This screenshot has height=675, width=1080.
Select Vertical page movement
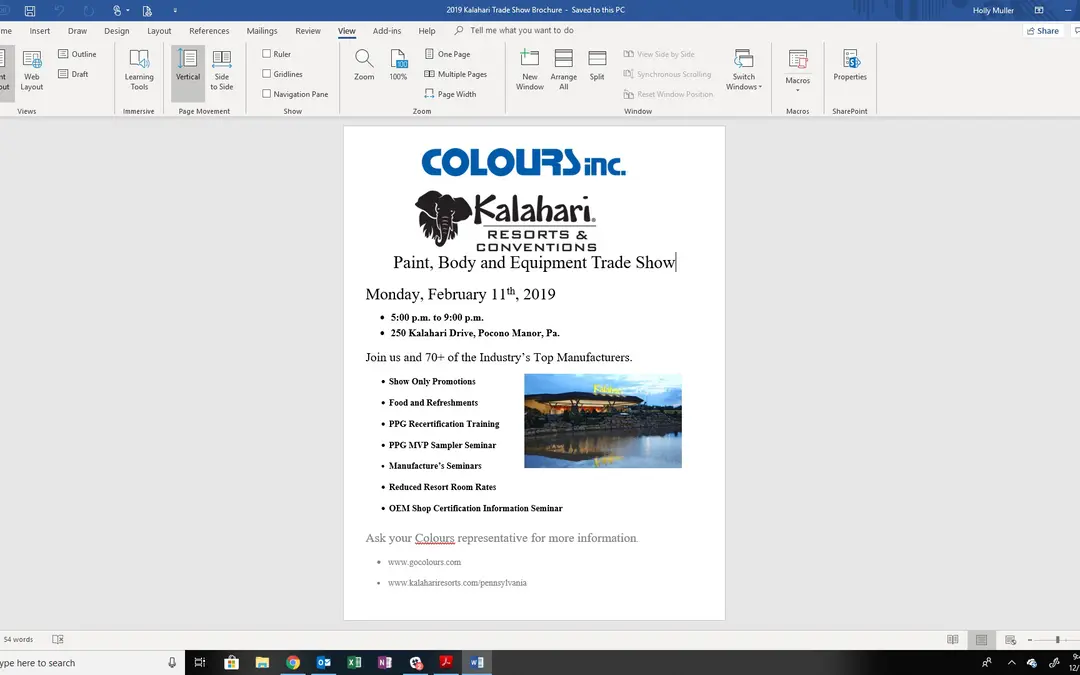[187, 71]
